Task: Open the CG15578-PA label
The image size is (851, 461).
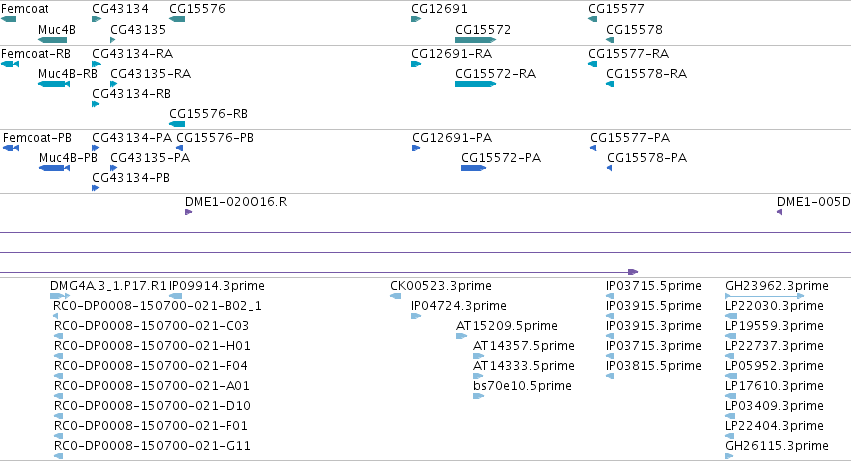Action: tap(647, 158)
